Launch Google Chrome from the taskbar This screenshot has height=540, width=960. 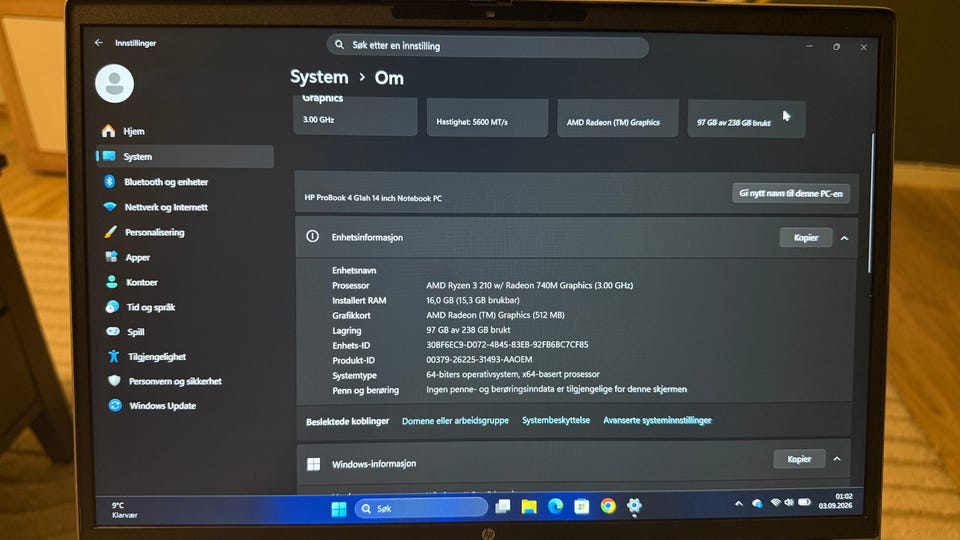(x=608, y=505)
